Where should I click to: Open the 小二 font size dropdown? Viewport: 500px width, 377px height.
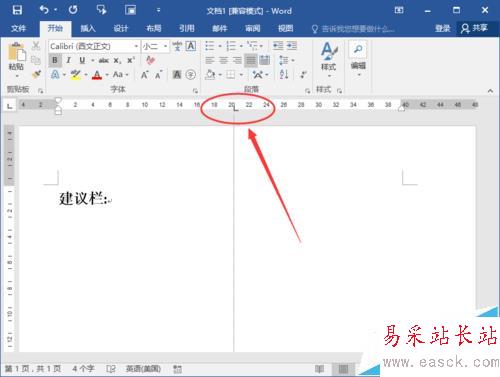[x=165, y=46]
